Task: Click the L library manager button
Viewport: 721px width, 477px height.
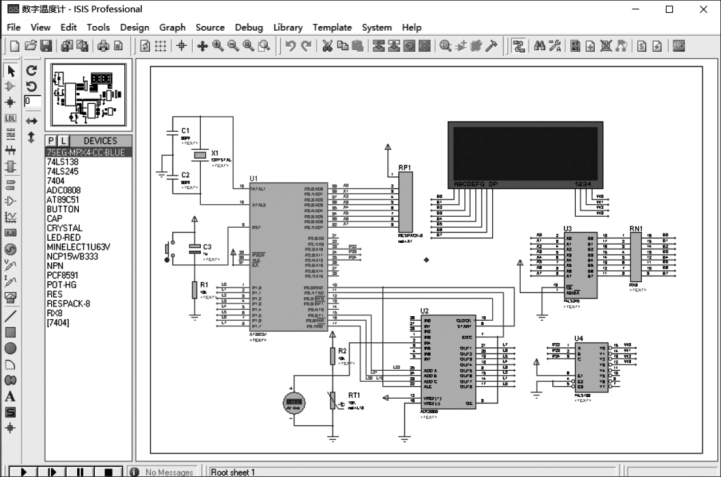Action: pyautogui.click(x=63, y=141)
